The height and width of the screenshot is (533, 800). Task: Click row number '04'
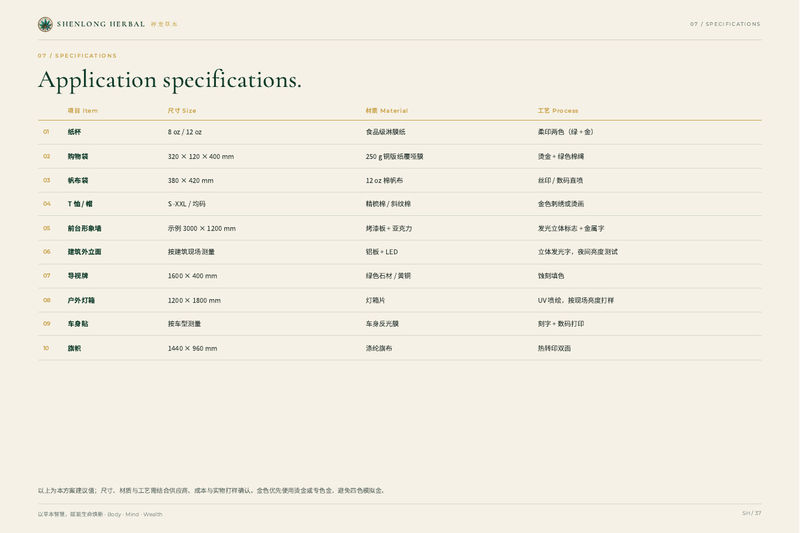tap(46, 204)
